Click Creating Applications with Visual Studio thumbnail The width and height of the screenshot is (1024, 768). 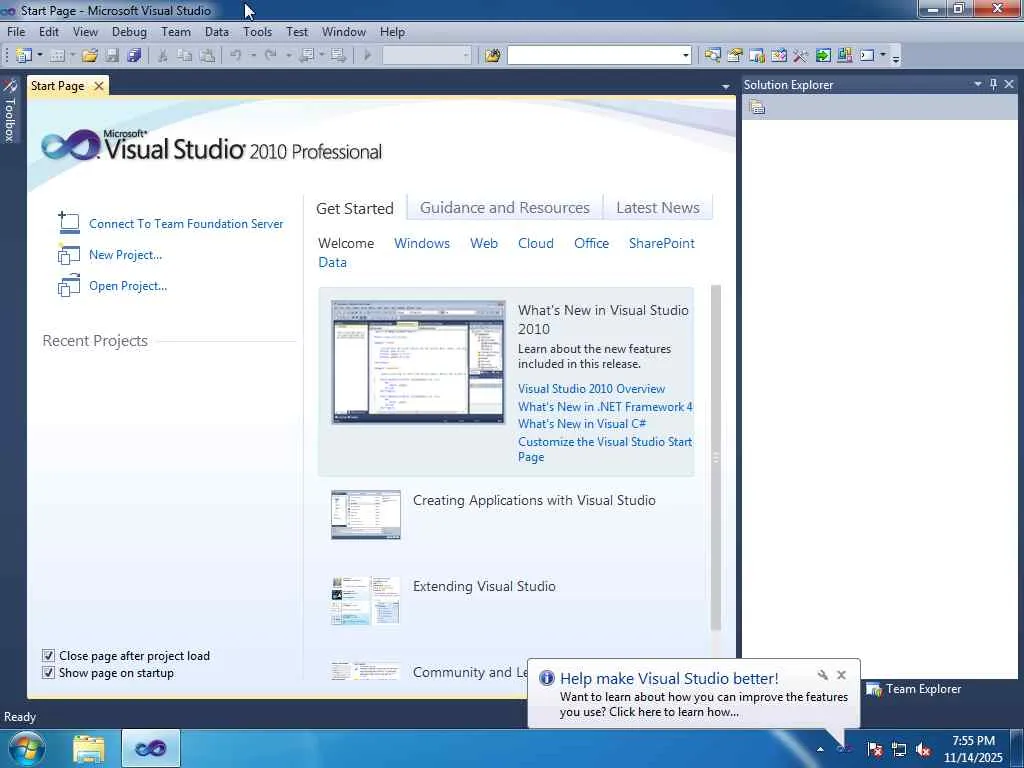[x=366, y=515]
